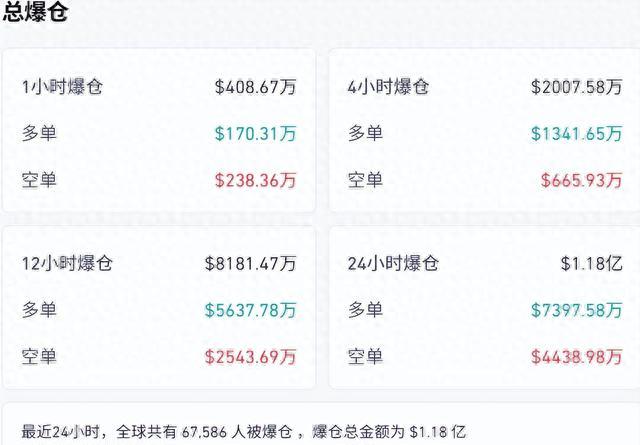The height and width of the screenshot is (445, 640).
Task: Click the 空单 label in the 24-hour card
Action: (365, 356)
